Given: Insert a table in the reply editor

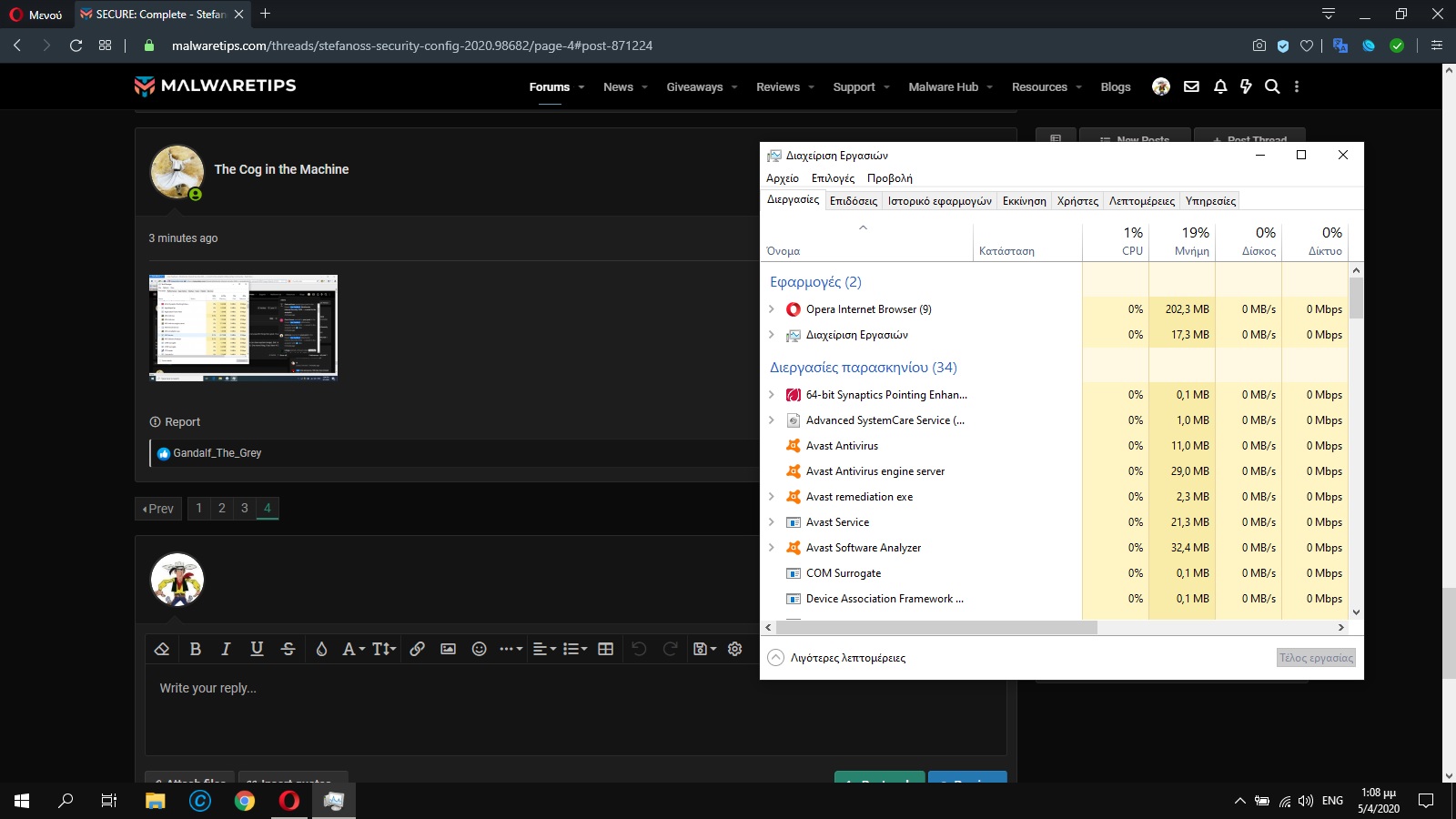Looking at the screenshot, I should (605, 649).
